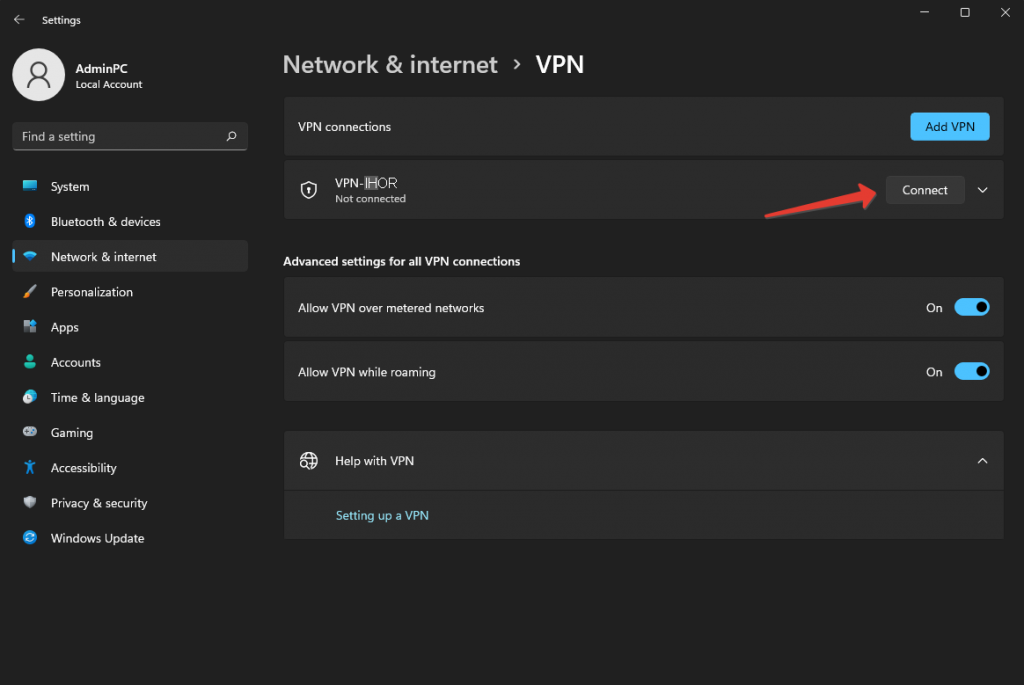Toggle off Allow VPN over metered networks
Image resolution: width=1024 pixels, height=685 pixels.
971,307
